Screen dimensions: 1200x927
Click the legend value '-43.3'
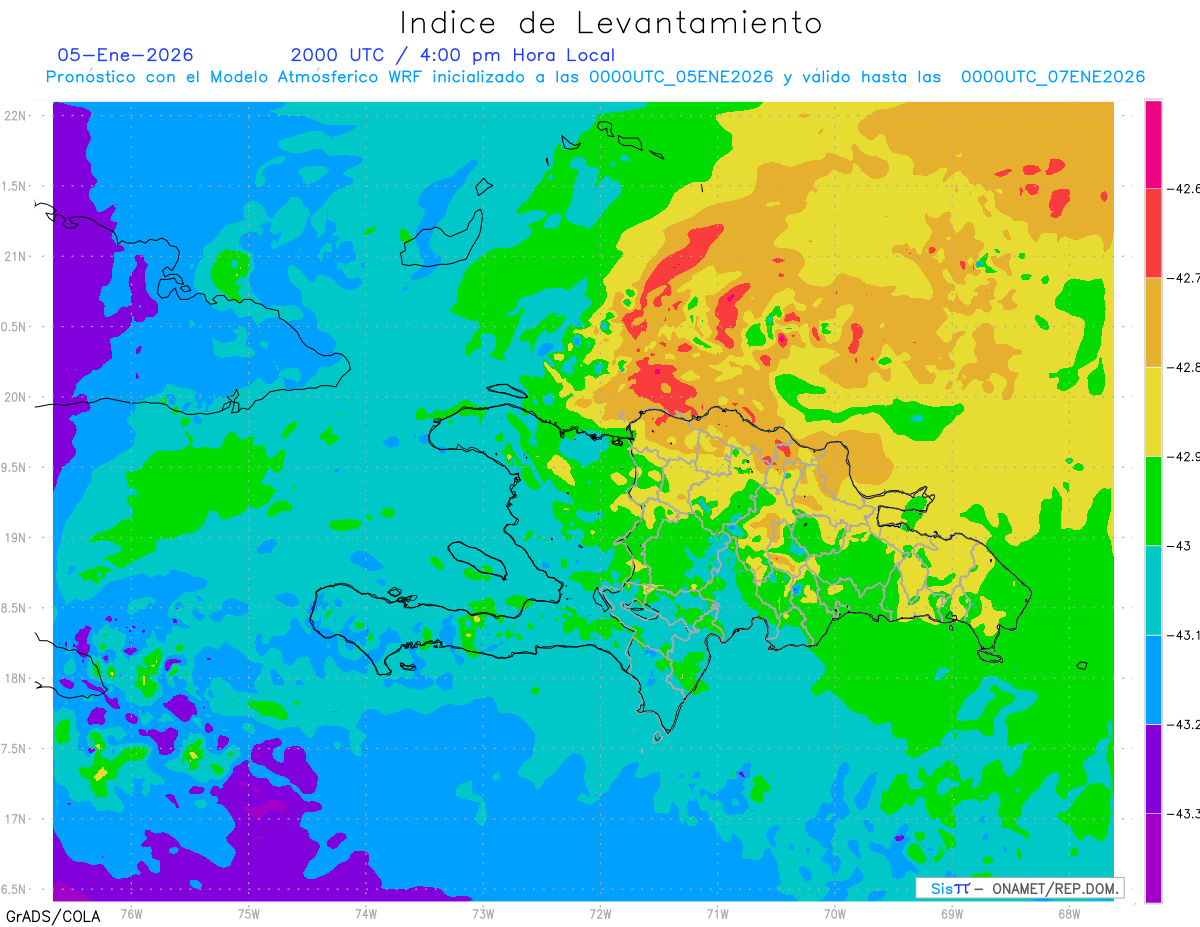click(1183, 813)
